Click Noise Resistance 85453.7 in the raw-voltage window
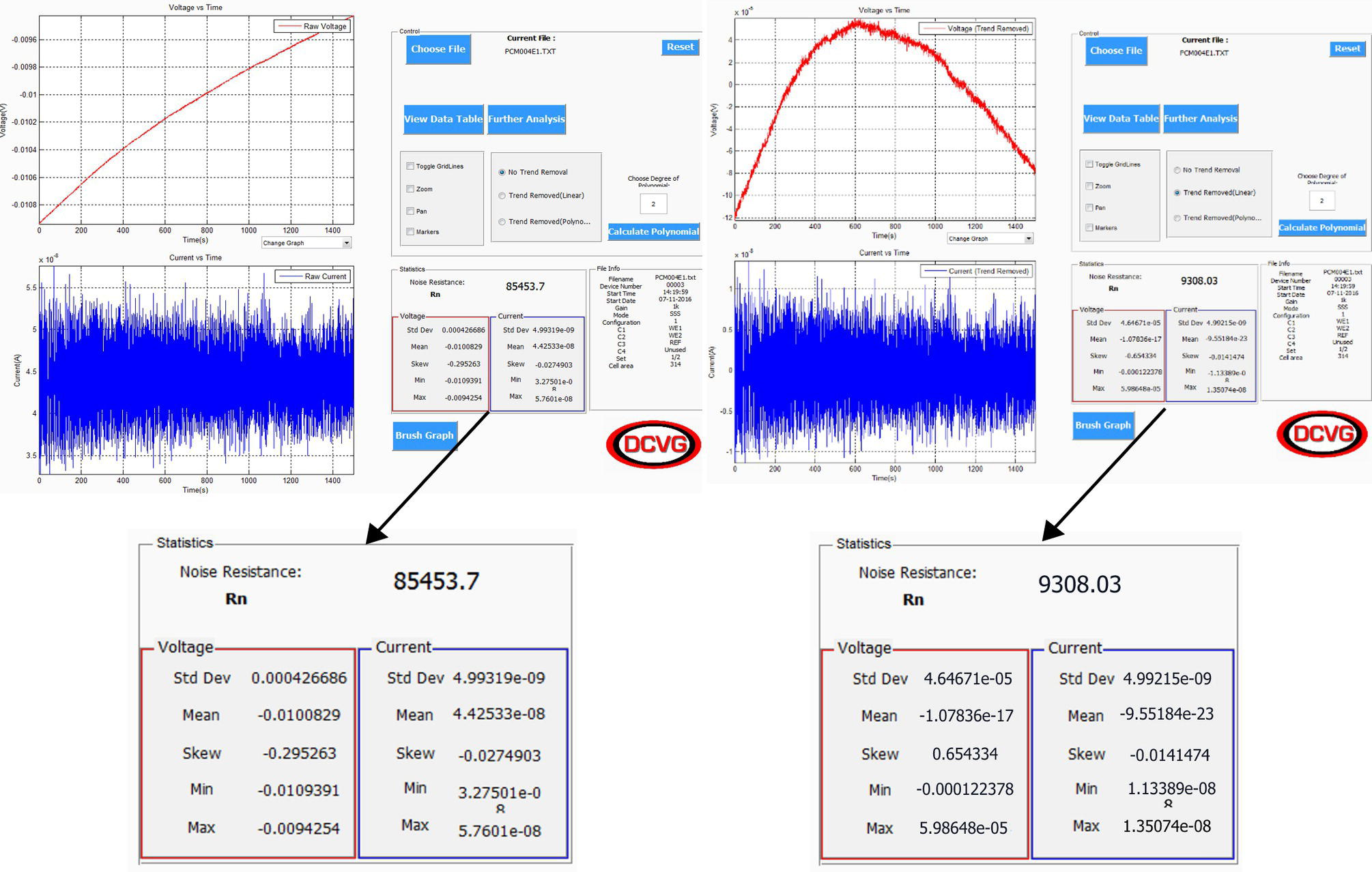 [x=525, y=287]
